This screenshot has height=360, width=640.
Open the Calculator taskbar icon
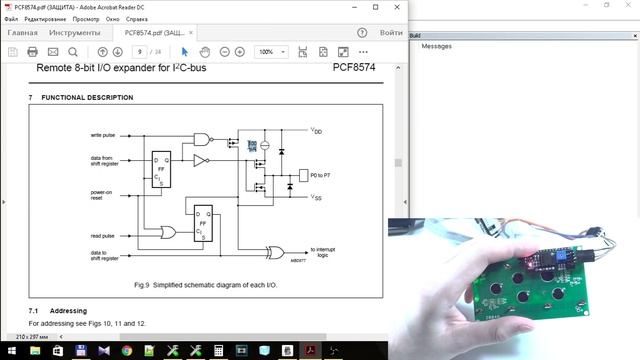218,351
